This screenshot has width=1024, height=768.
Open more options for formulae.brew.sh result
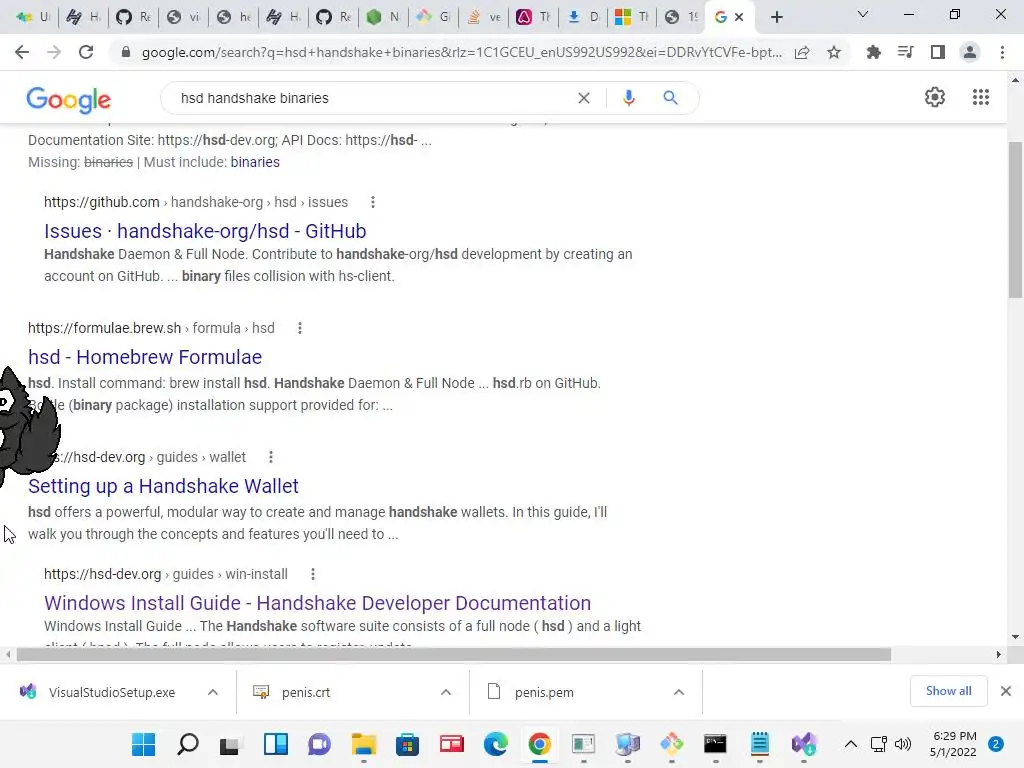click(x=300, y=328)
